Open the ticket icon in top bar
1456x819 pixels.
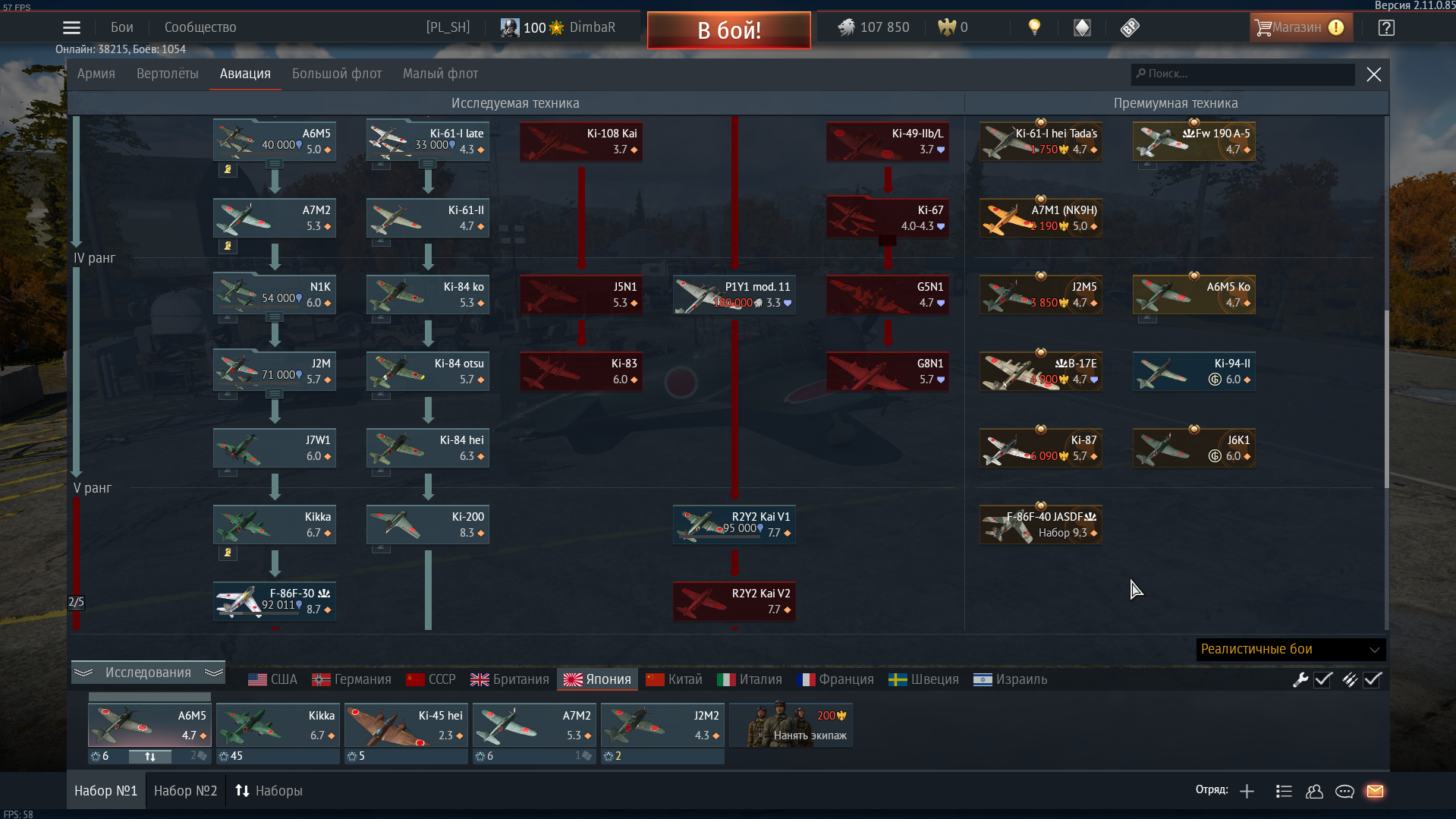[x=1130, y=27]
